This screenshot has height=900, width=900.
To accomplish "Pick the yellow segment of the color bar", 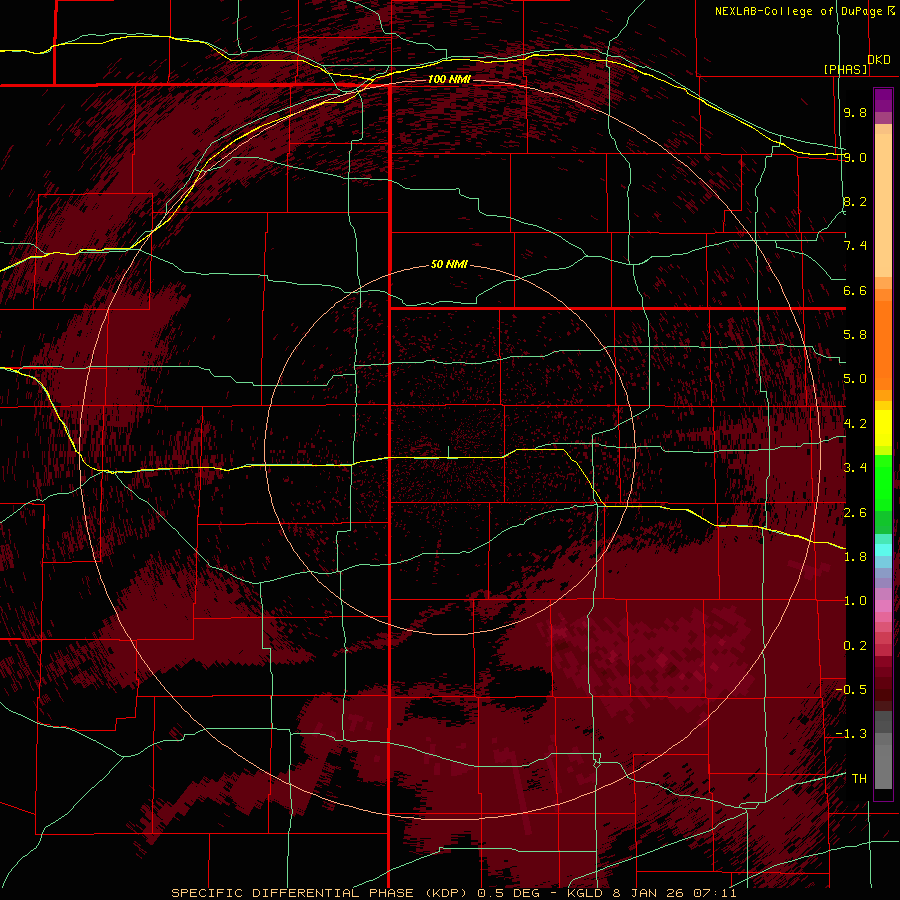I will click(x=883, y=428).
